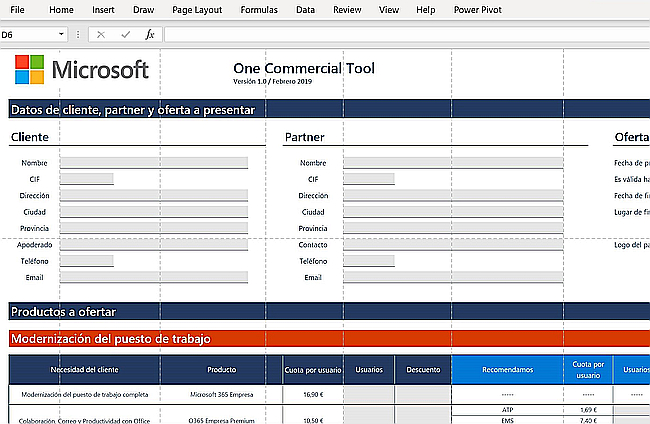Go to the View tab

(388, 10)
